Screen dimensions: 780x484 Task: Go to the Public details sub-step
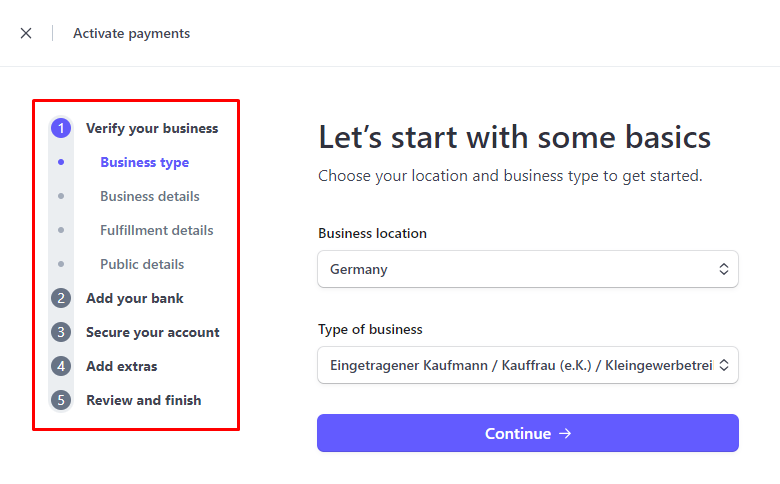pos(142,264)
